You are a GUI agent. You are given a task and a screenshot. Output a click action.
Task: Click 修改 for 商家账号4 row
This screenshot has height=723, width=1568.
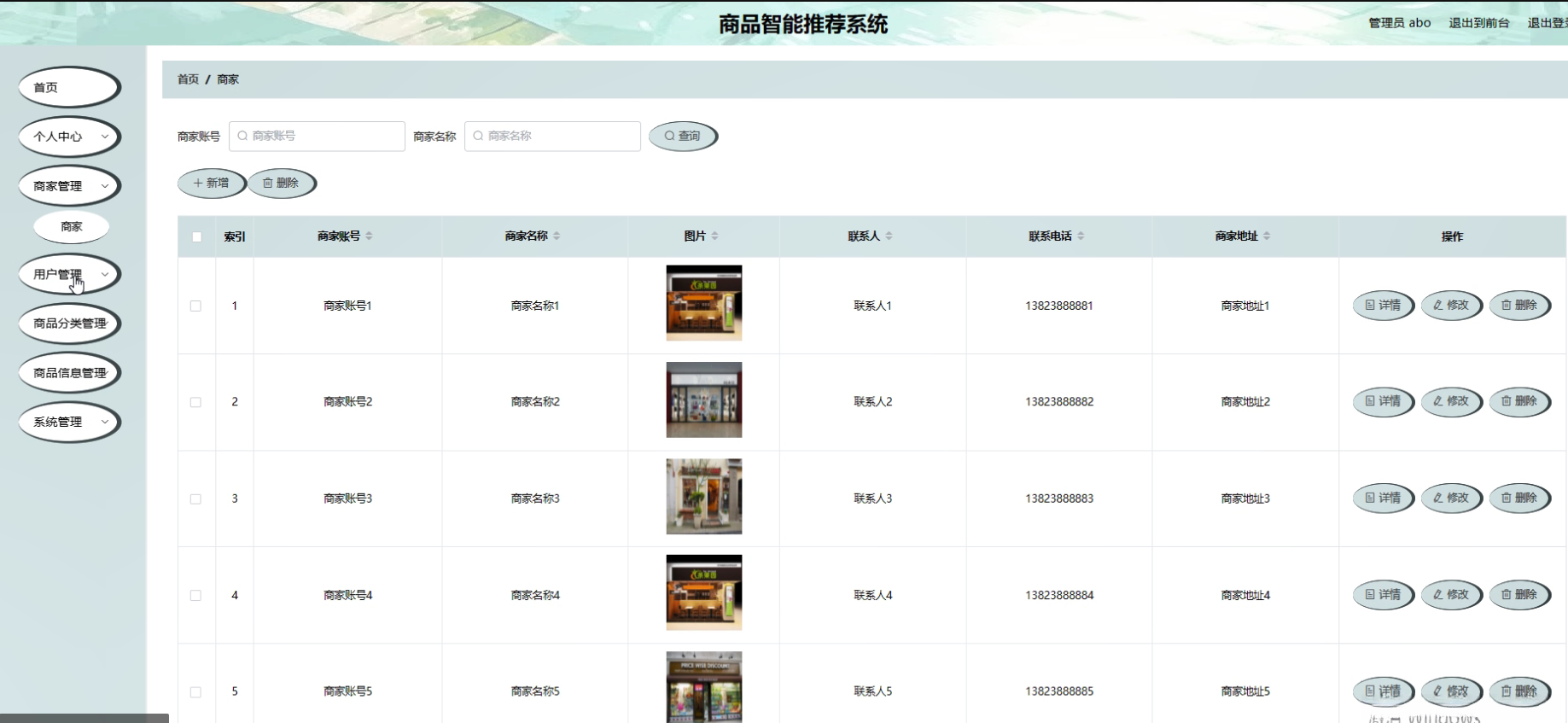click(x=1451, y=595)
